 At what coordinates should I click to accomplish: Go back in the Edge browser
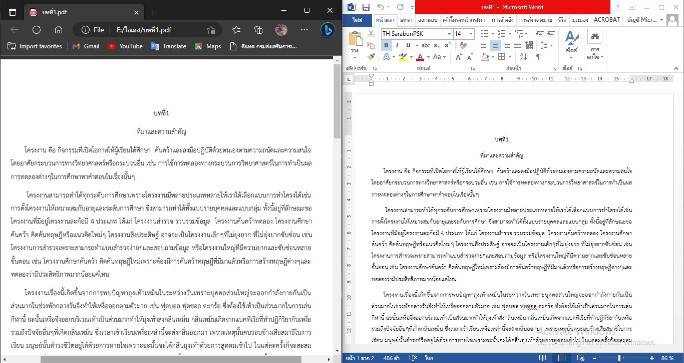pyautogui.click(x=14, y=30)
